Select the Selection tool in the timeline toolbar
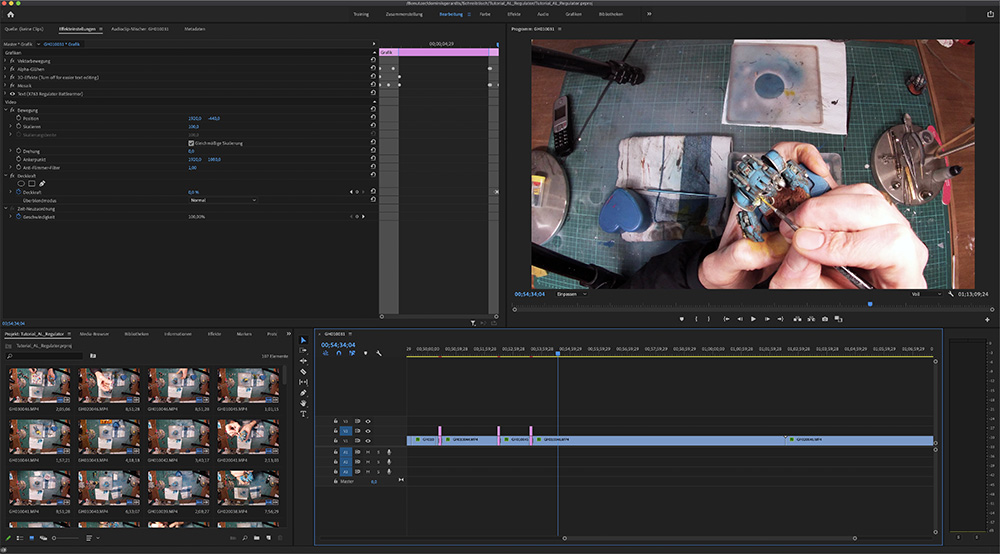 point(303,340)
